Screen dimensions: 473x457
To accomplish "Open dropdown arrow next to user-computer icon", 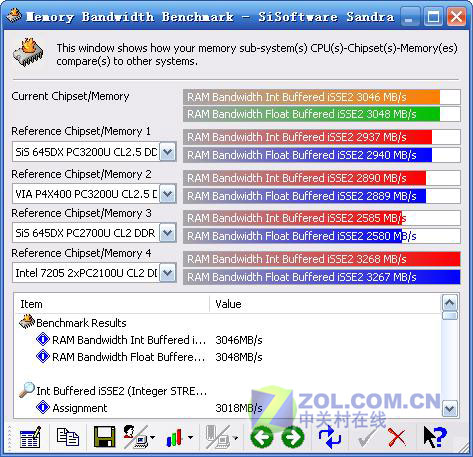I will pos(153,437).
